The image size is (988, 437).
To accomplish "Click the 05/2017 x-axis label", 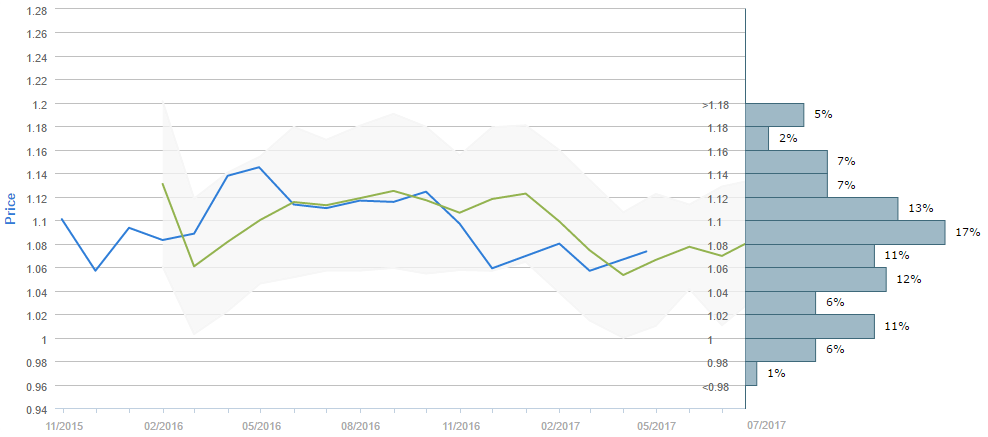I will click(656, 424).
